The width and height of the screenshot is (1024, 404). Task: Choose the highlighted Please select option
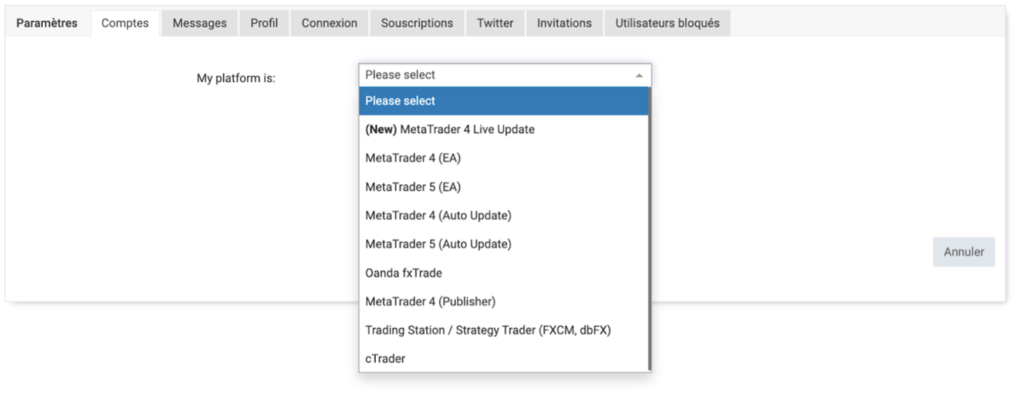tap(504, 101)
